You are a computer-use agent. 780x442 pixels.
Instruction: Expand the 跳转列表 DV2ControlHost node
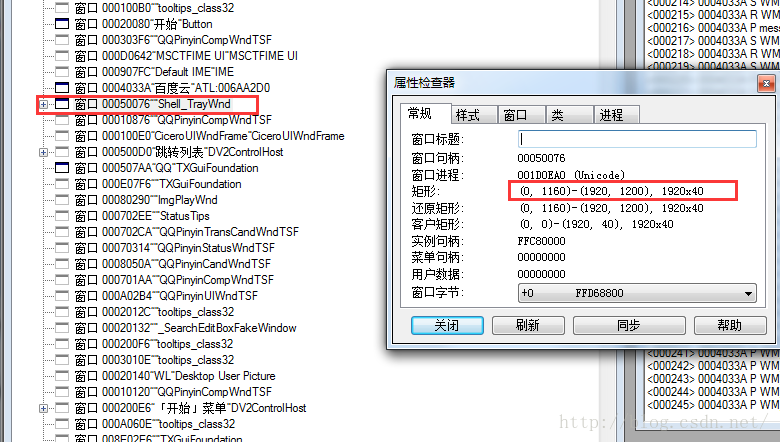click(x=44, y=152)
